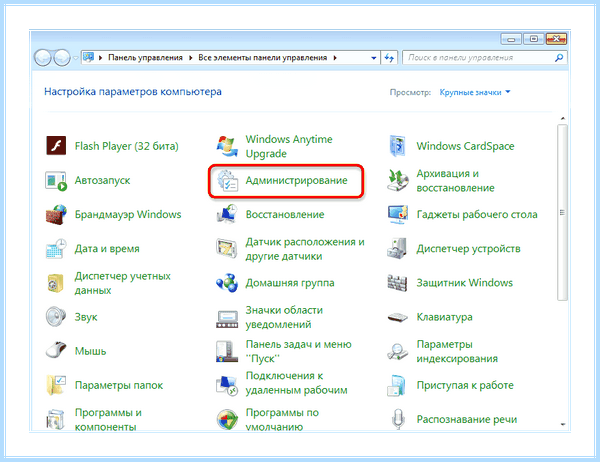This screenshot has width=600, height=462.
Task: Open the Диспетчер учетных данных safe icon
Action: [56, 283]
